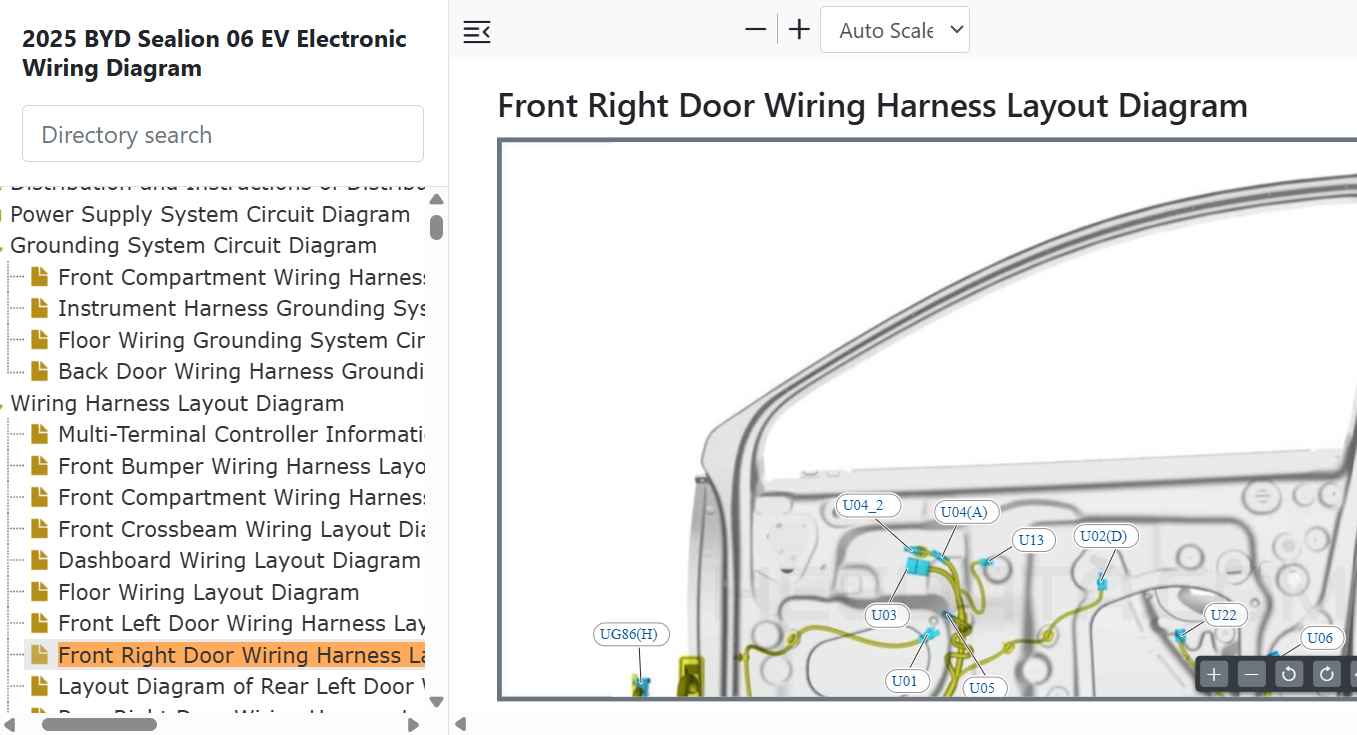Rotate the diagram clockwise
The height and width of the screenshot is (735, 1357).
(1327, 674)
